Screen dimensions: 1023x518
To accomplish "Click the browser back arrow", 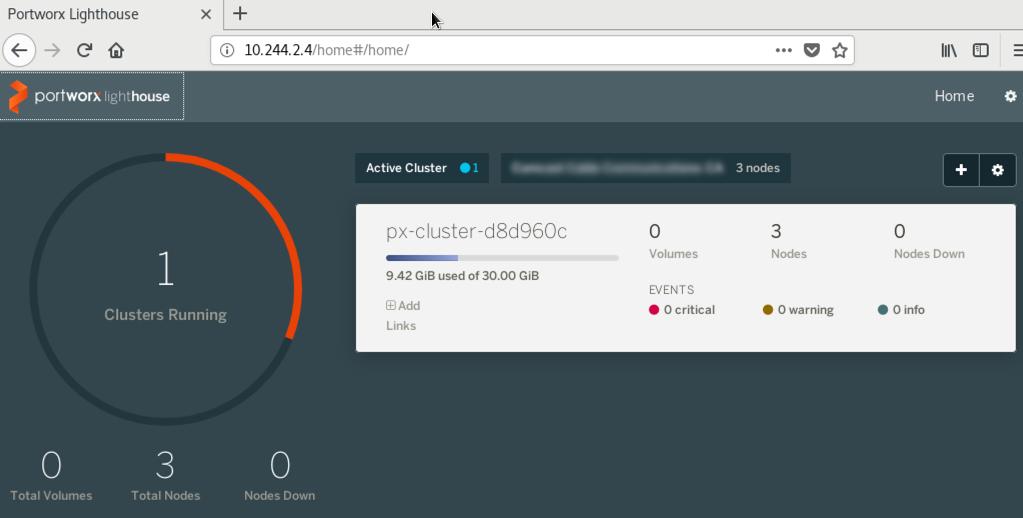I will tap(19, 50).
